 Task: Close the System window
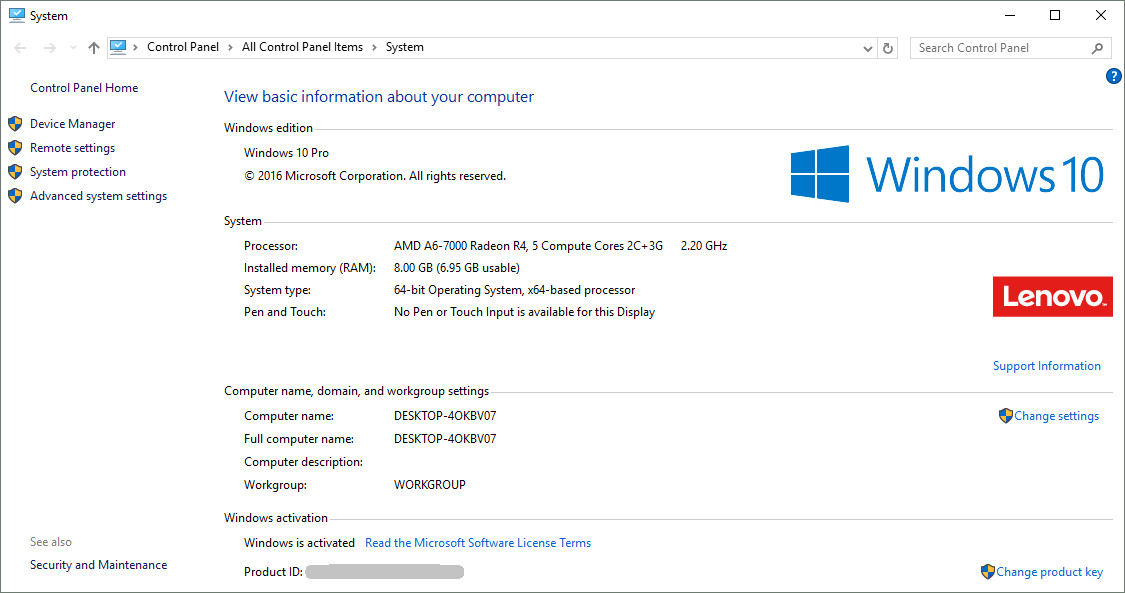click(x=1101, y=15)
